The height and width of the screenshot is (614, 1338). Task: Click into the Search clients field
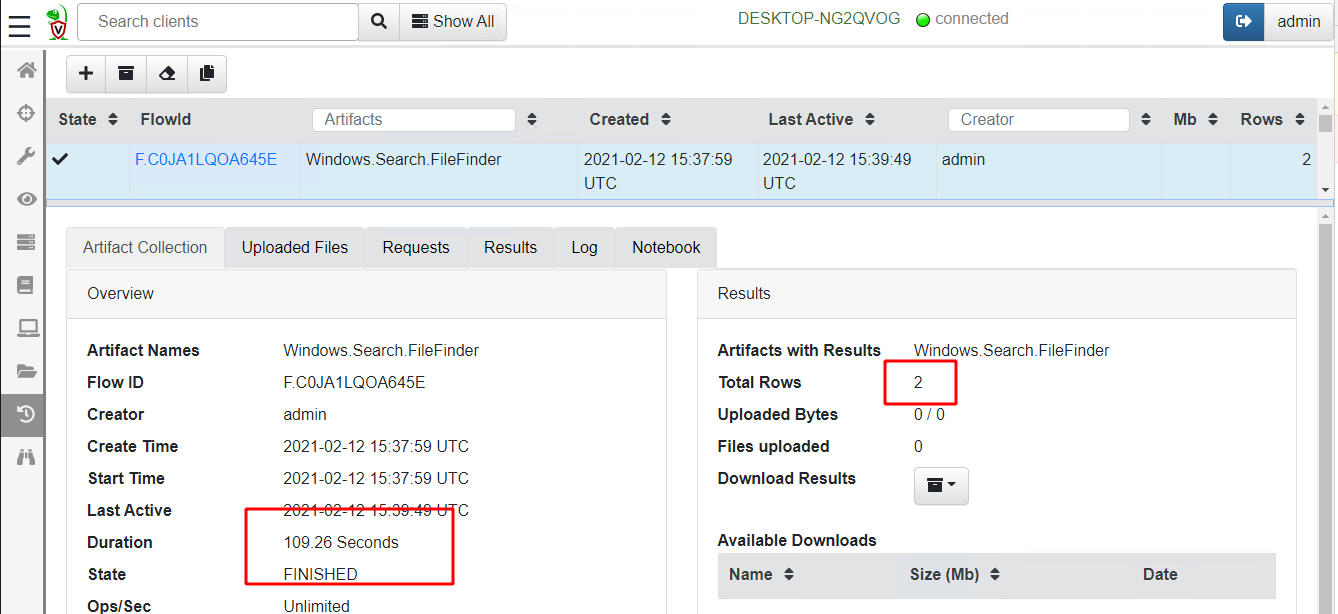click(217, 22)
